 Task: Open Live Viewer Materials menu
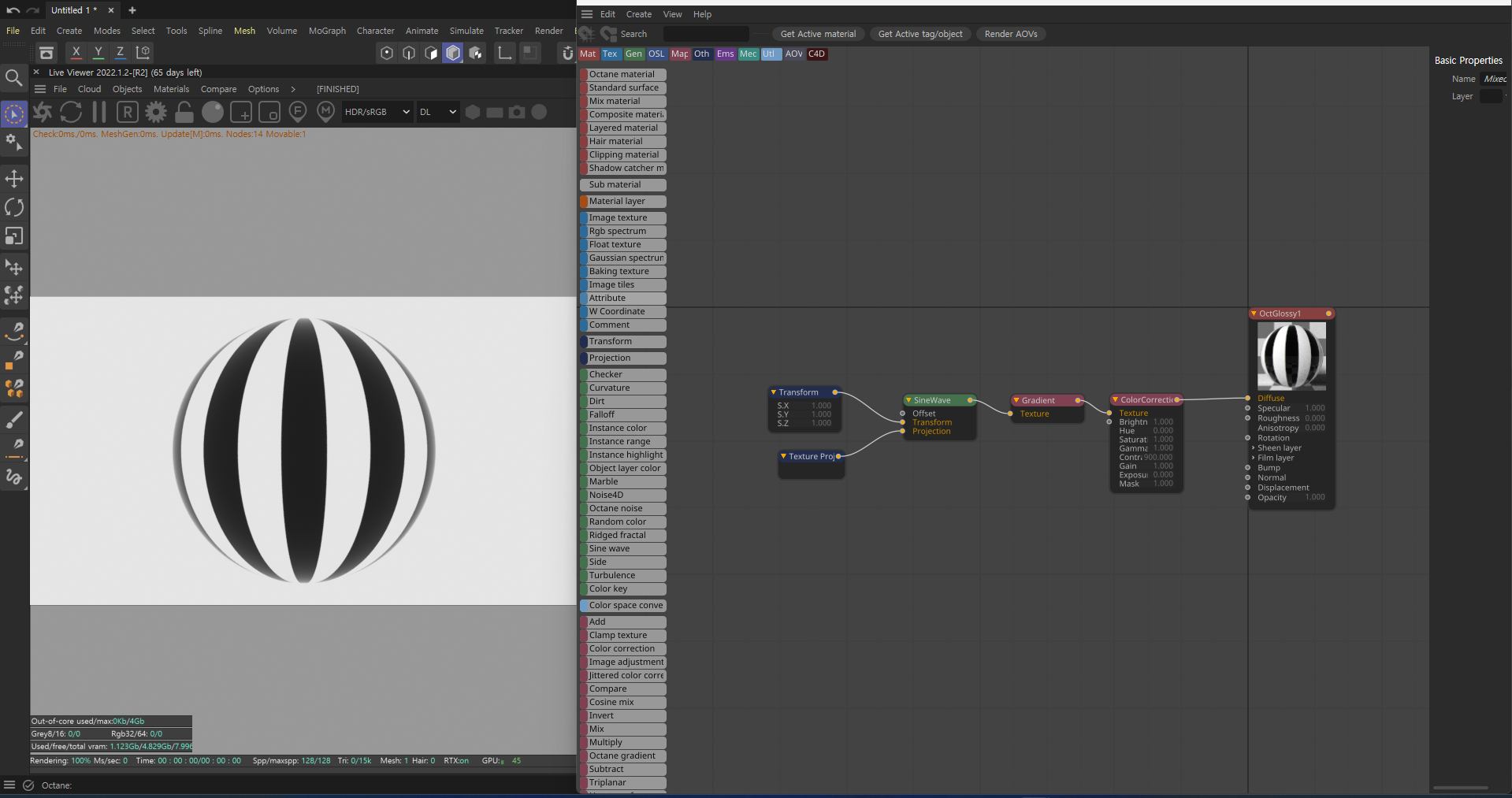click(x=171, y=89)
